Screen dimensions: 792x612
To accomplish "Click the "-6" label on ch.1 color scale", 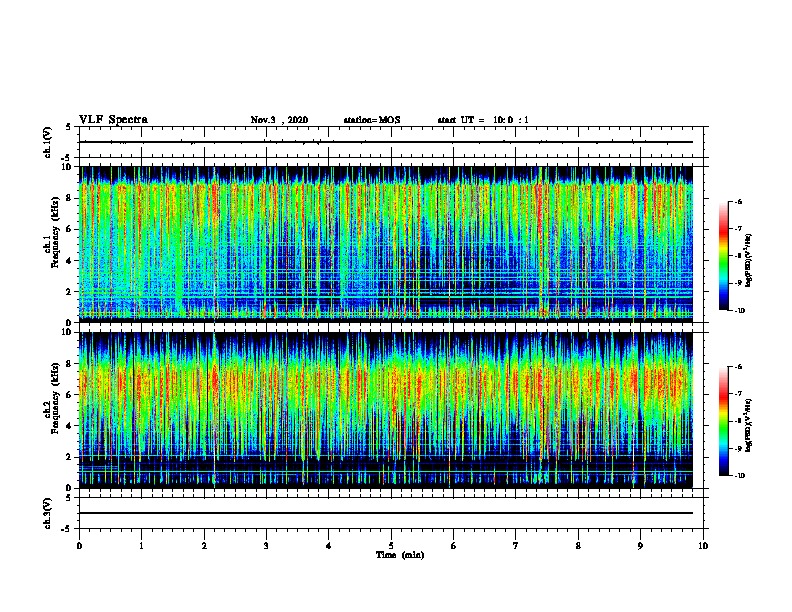I will click(x=738, y=202).
